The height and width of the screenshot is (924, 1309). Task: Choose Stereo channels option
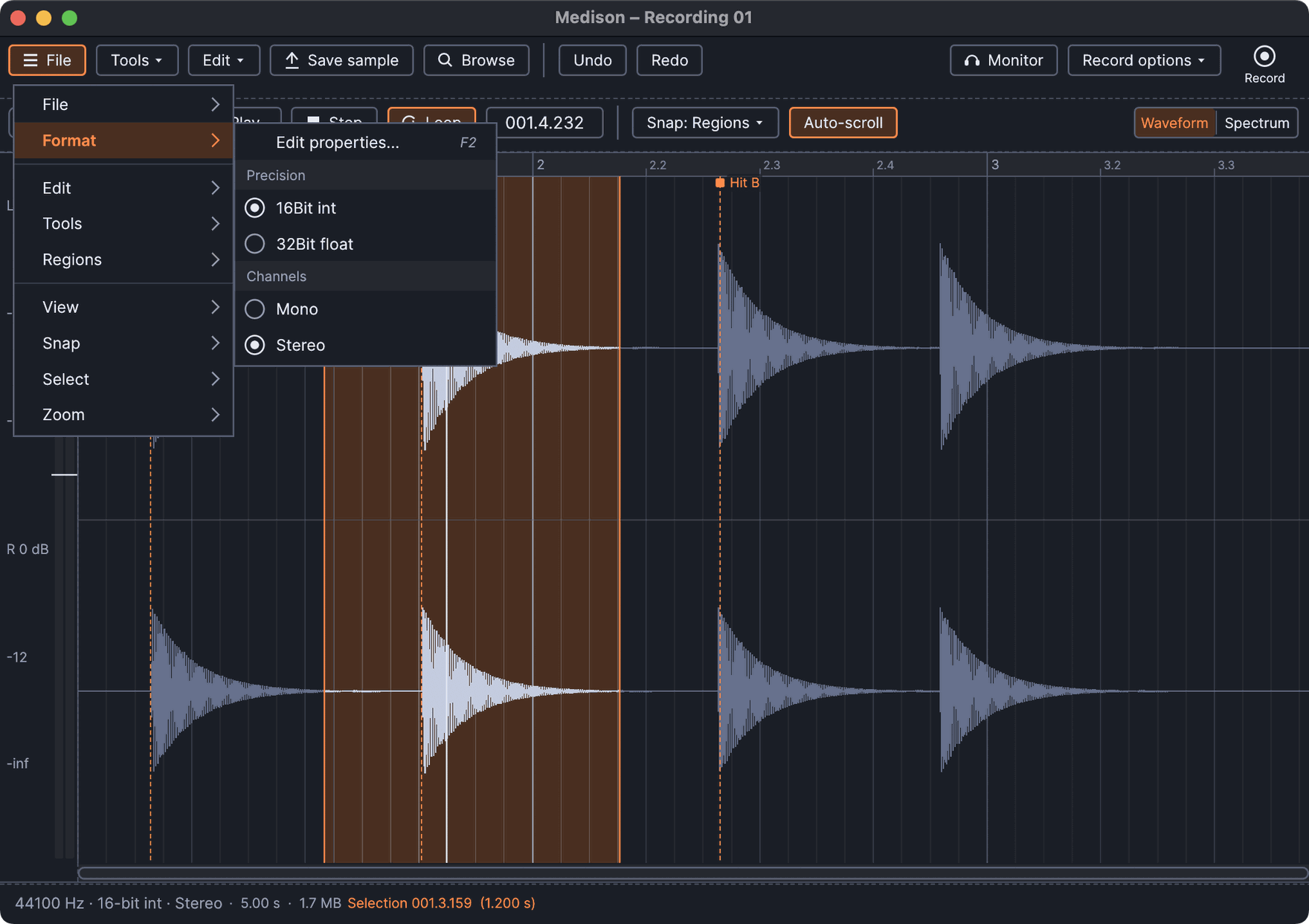click(365, 345)
